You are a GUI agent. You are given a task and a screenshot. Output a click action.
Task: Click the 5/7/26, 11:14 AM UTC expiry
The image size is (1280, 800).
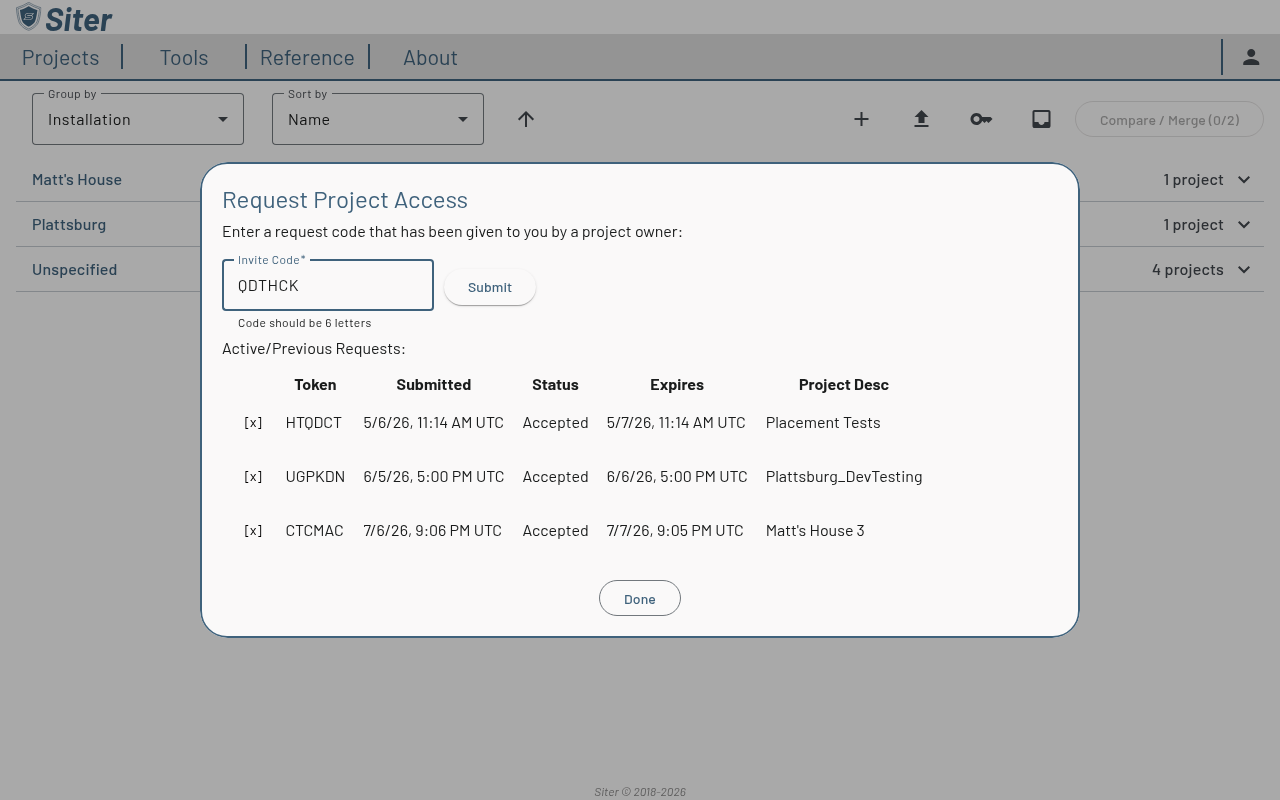676,422
